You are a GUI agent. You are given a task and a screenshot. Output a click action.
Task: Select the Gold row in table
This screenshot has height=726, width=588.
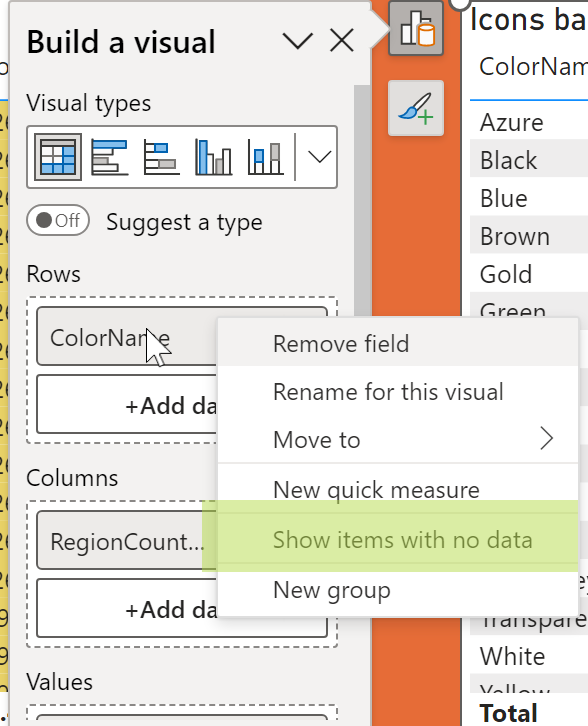[529, 274]
